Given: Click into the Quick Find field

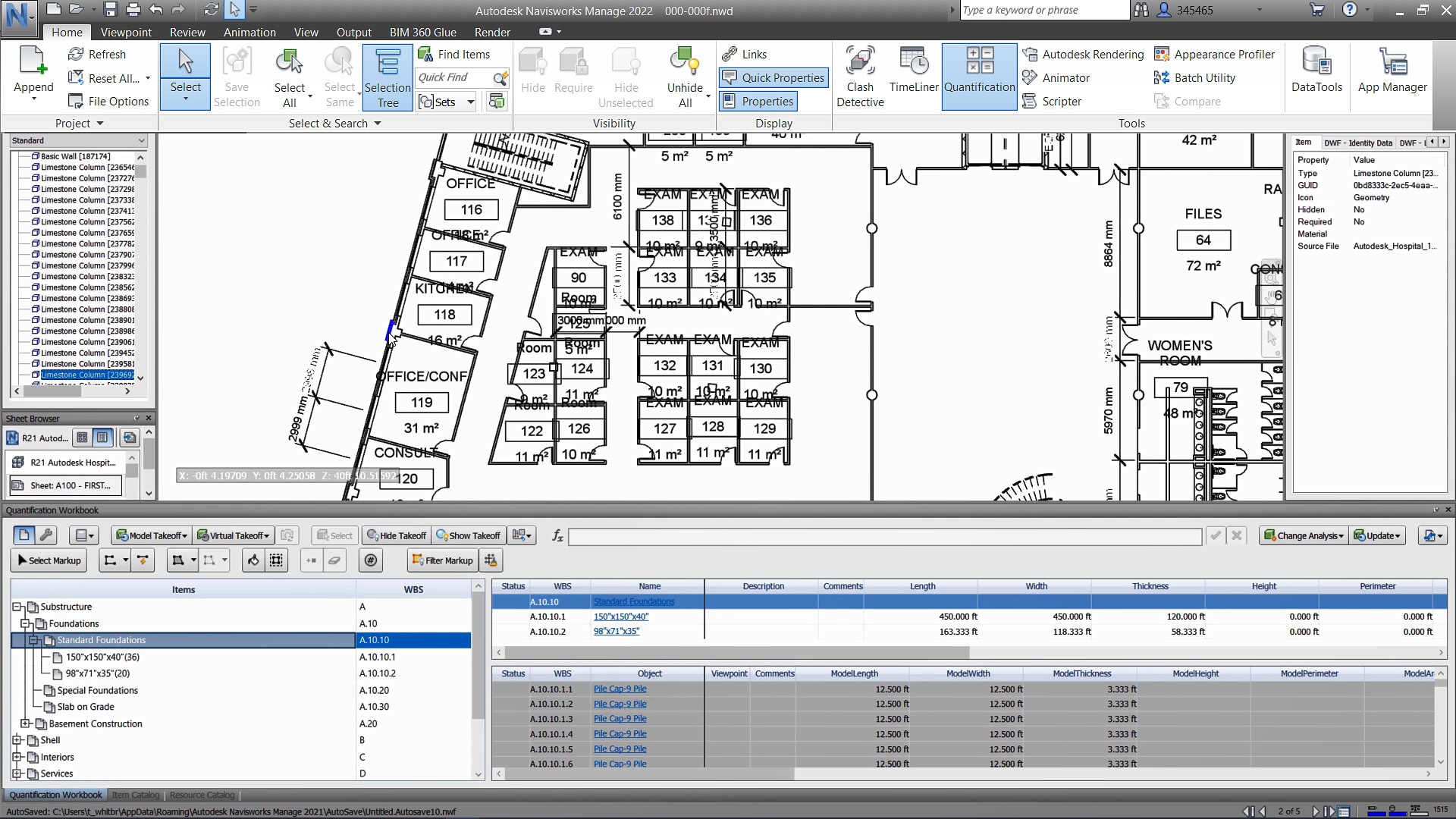Looking at the screenshot, I should (453, 77).
